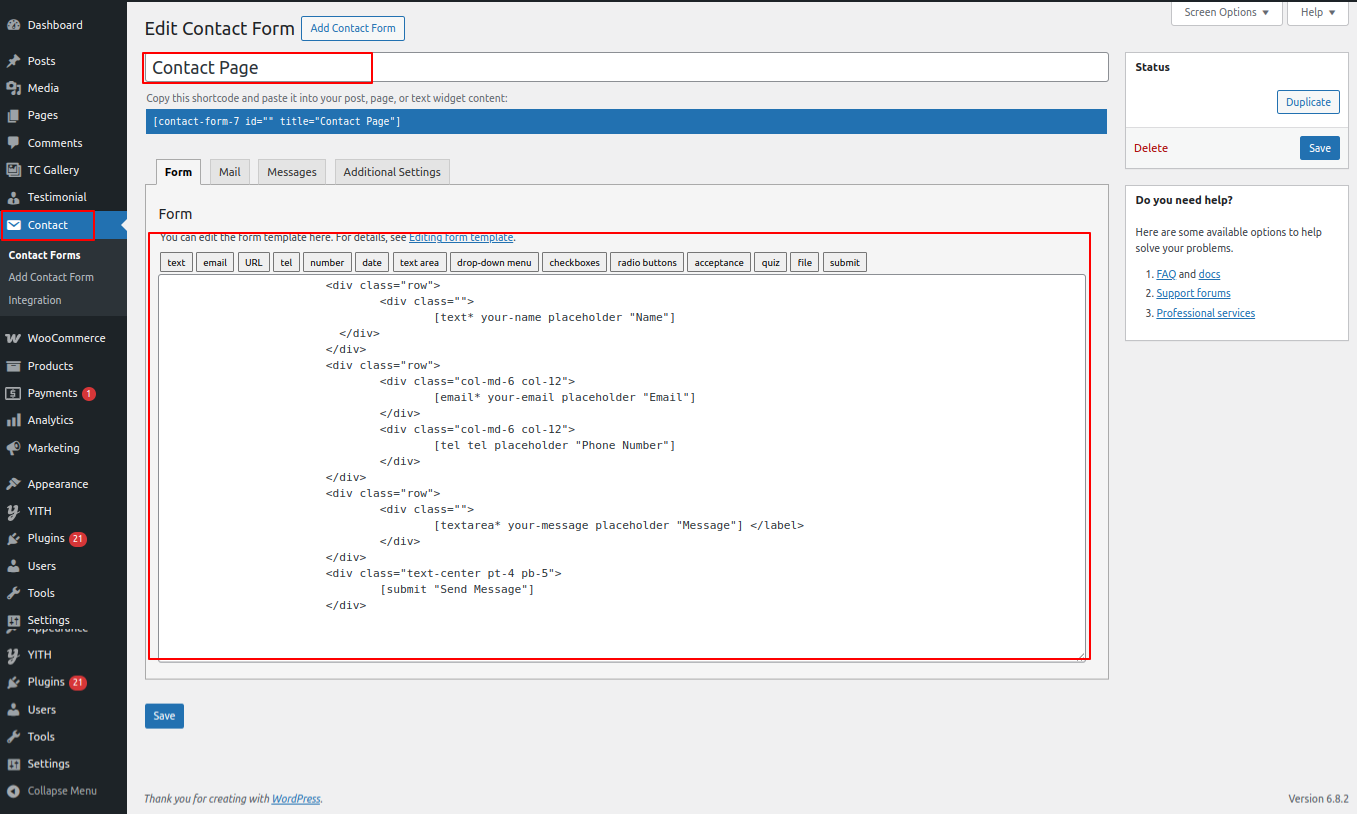The width and height of the screenshot is (1357, 815).
Task: Insert a drop-down menu form-tag
Action: pos(494,262)
